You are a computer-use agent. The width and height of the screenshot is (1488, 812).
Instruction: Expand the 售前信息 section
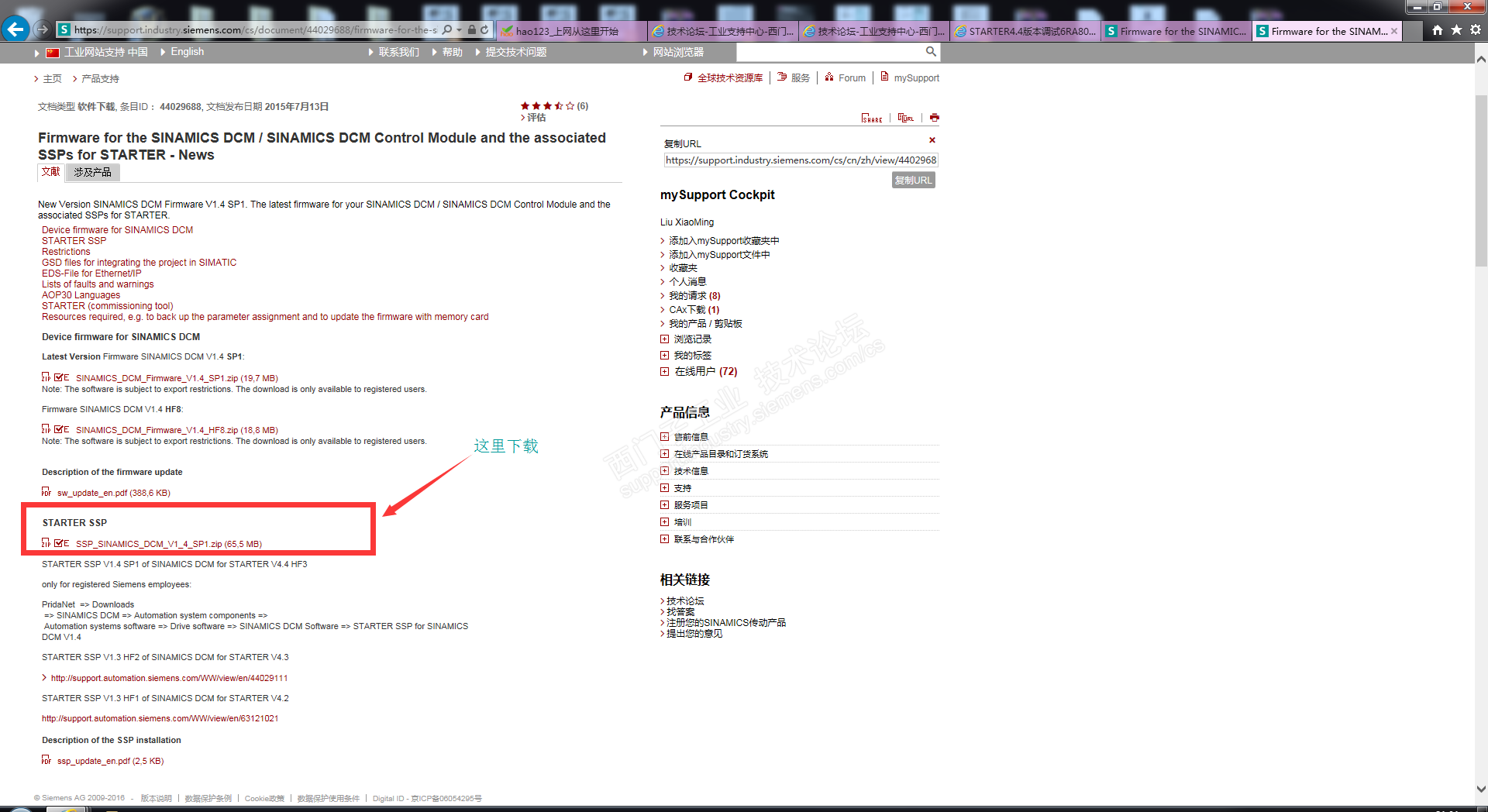click(664, 436)
